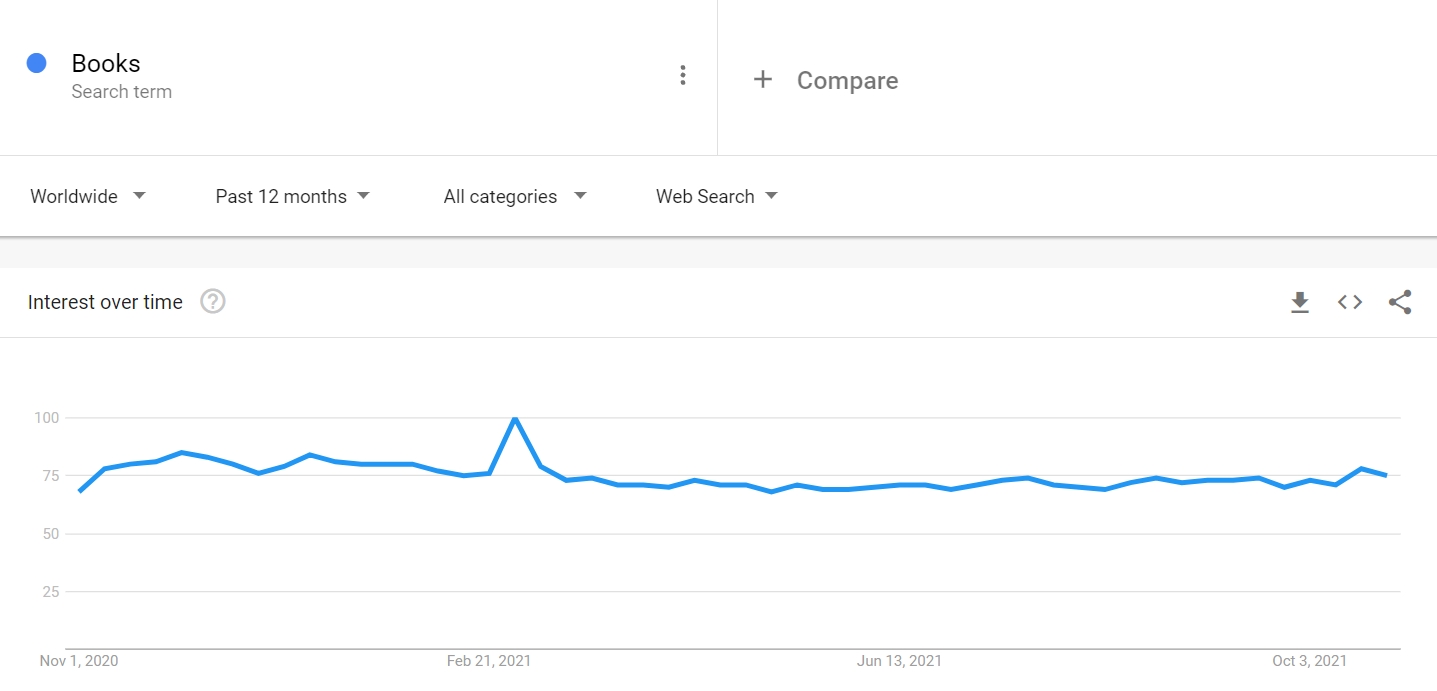Change the search type via Web Search dropdown
This screenshot has height=691, width=1437.
tap(716, 196)
